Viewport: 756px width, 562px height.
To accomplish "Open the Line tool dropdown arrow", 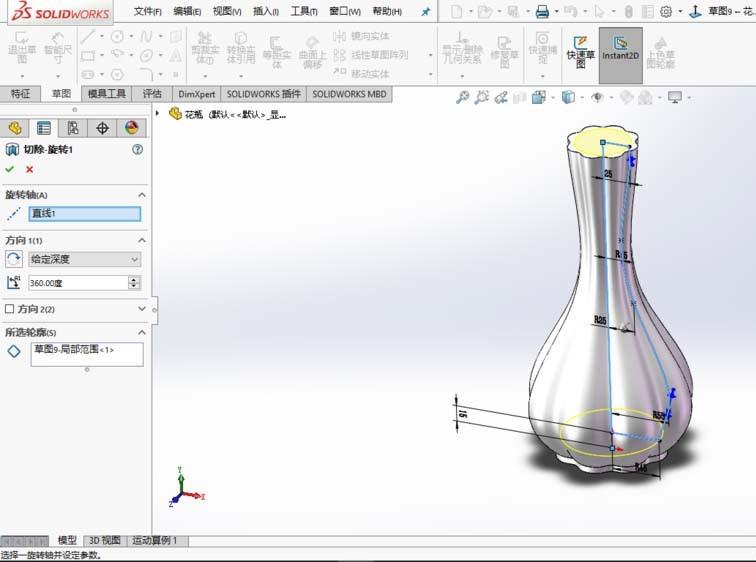I will 102,36.
